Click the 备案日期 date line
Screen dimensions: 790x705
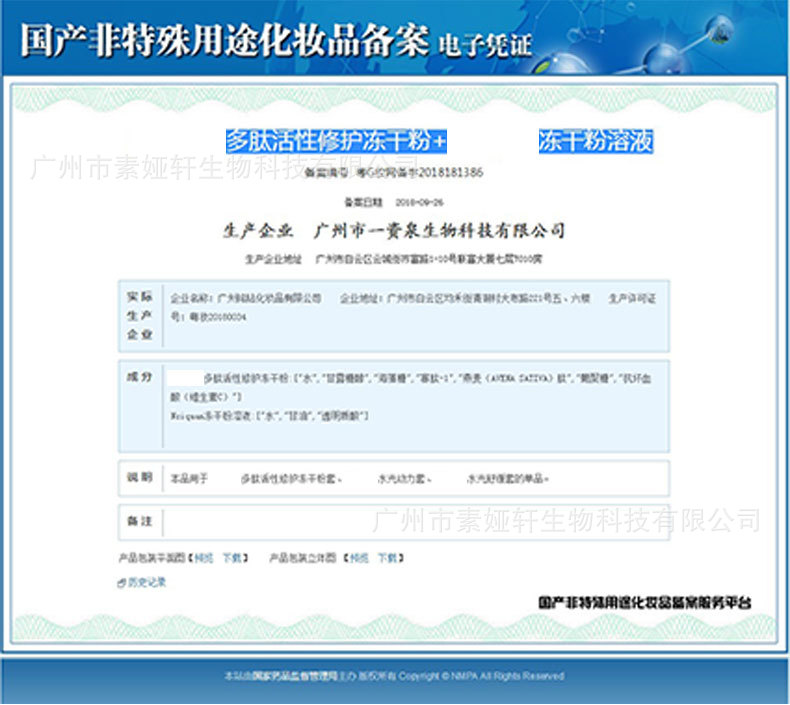coord(393,203)
